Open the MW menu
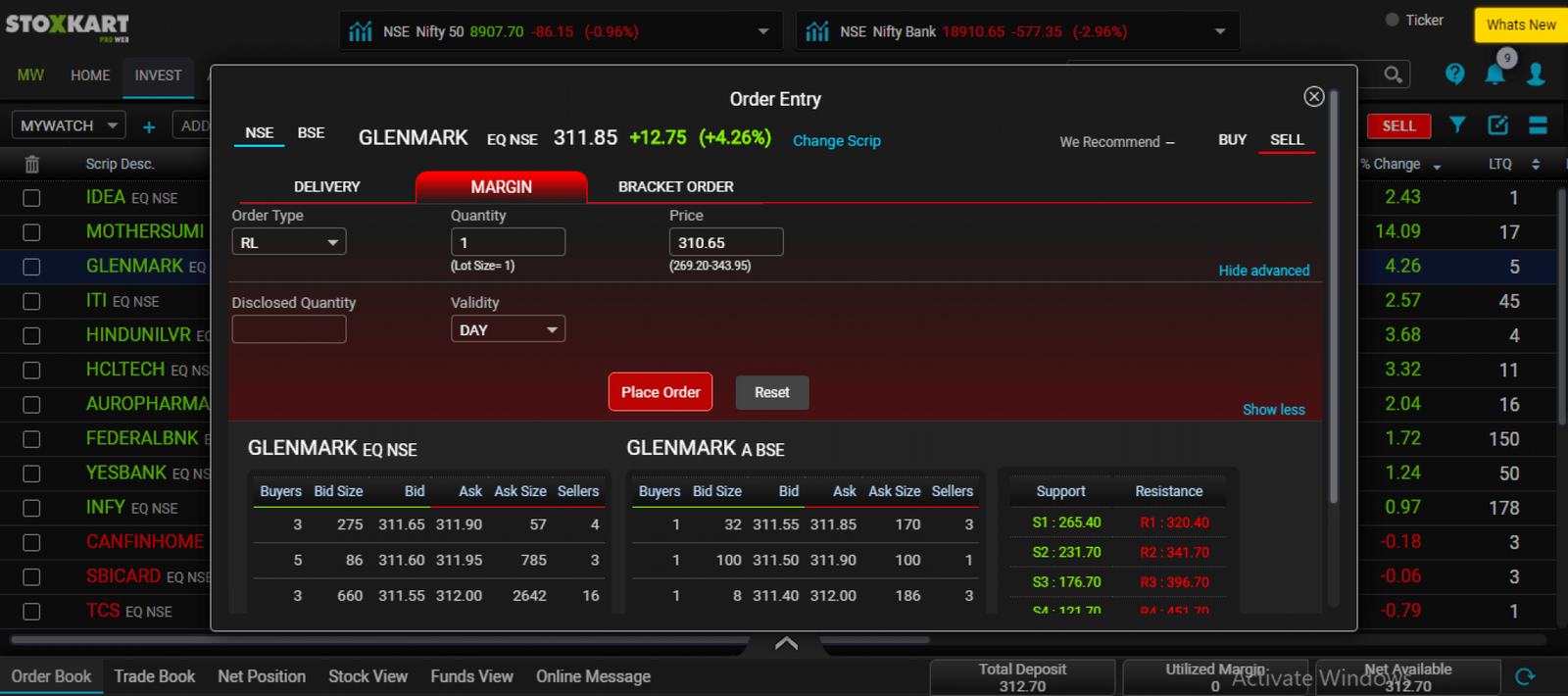Screen dimensions: 1568x696 tap(30, 75)
